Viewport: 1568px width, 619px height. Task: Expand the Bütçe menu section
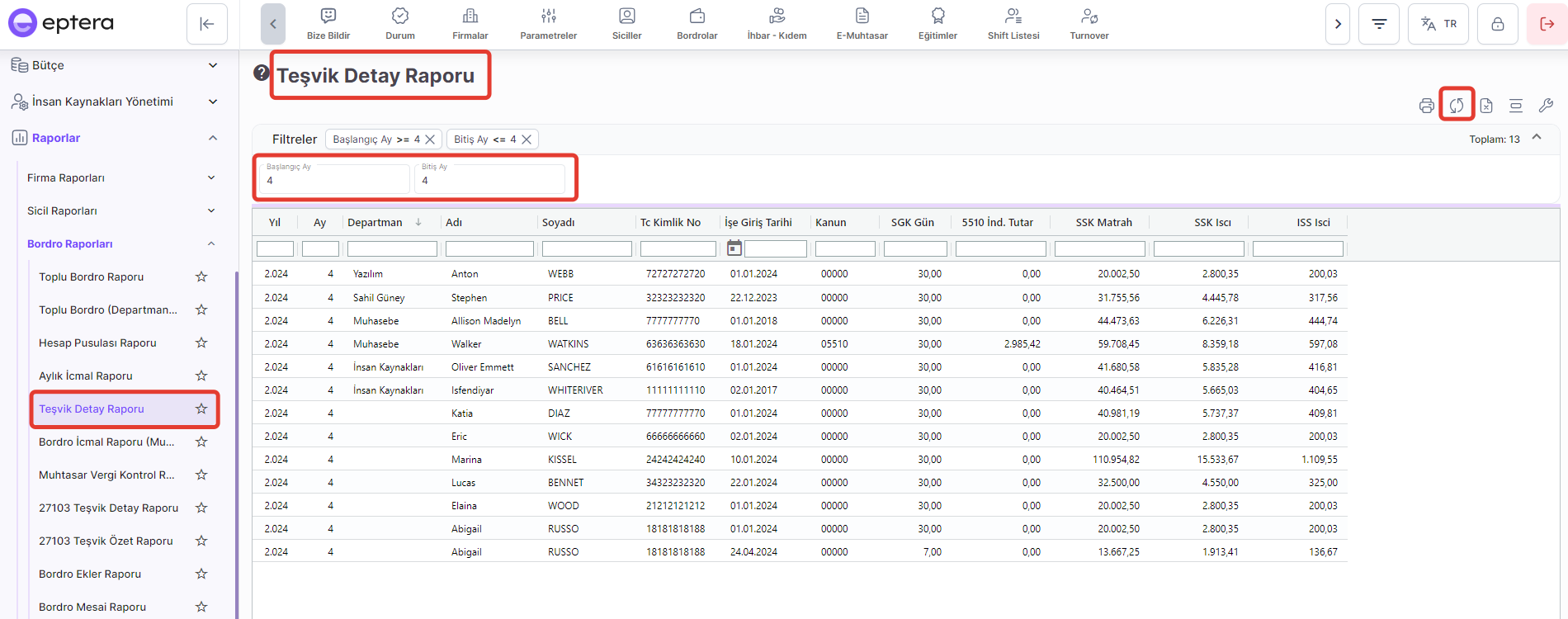tap(213, 65)
